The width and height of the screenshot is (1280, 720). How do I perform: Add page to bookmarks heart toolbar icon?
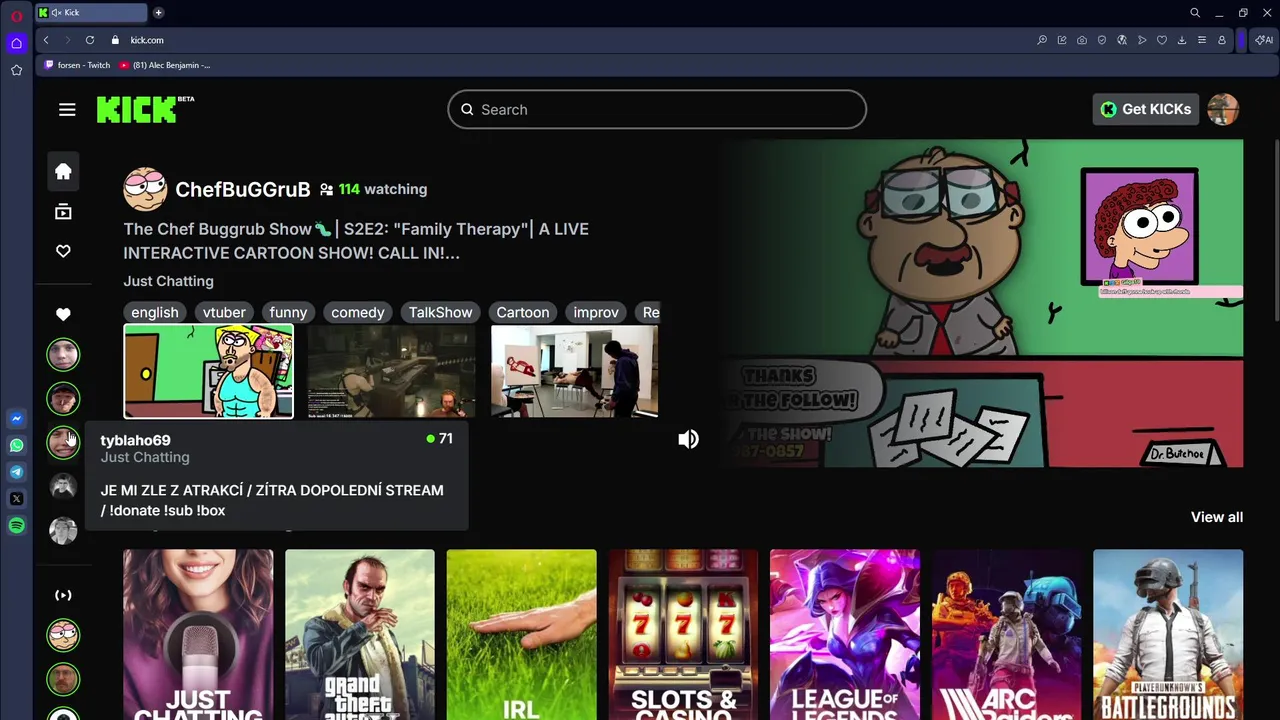click(1162, 40)
